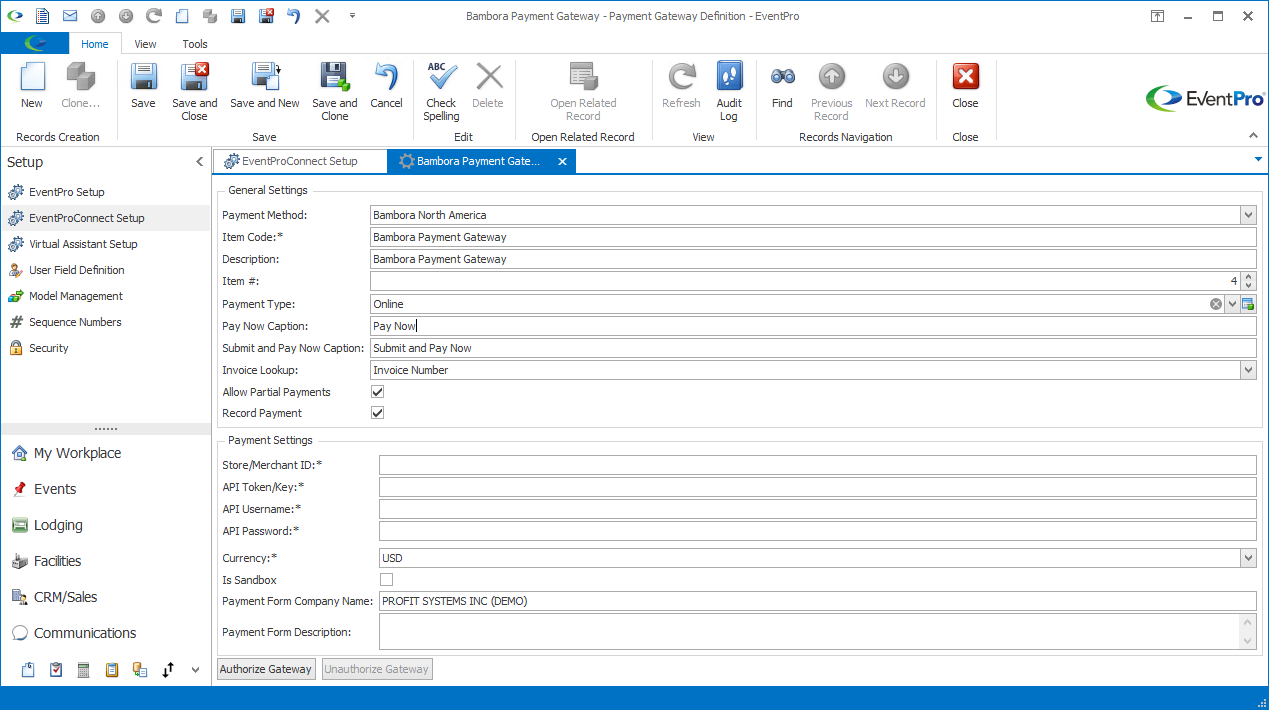The image size is (1269, 710).
Task: Collapse the Setup navigation panel
Action: tap(199, 162)
